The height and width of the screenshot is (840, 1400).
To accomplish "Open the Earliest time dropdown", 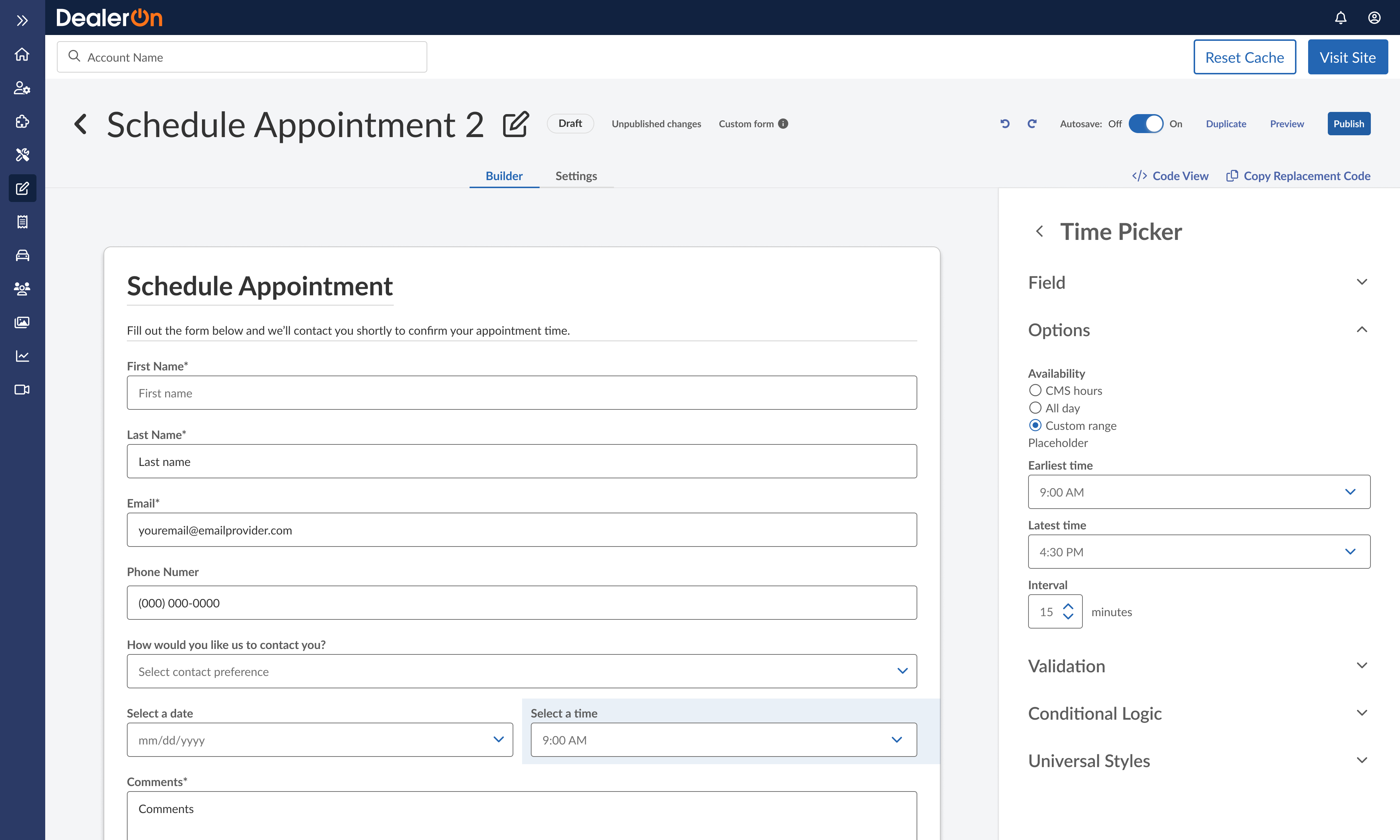I will coord(1199,492).
